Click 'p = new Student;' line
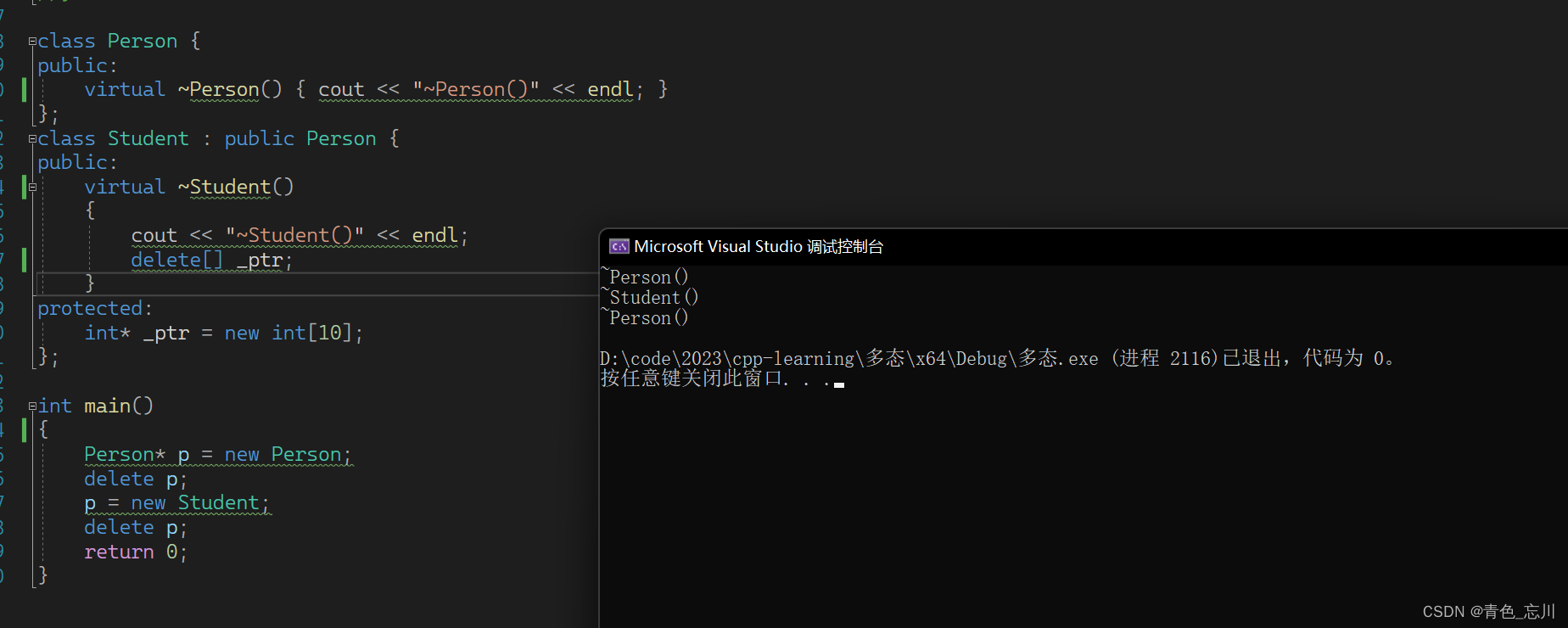 click(x=177, y=503)
